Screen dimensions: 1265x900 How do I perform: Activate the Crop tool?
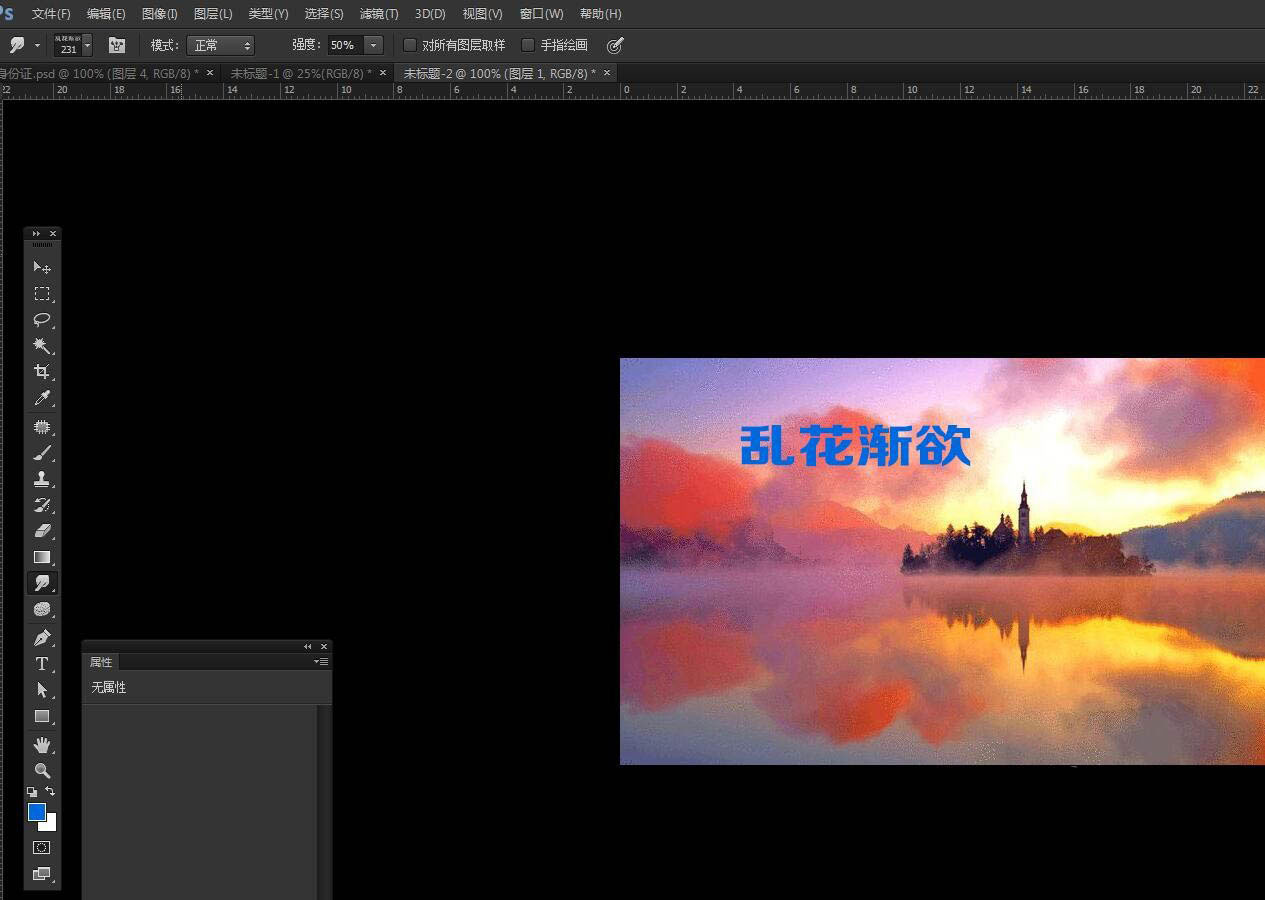tap(42, 371)
